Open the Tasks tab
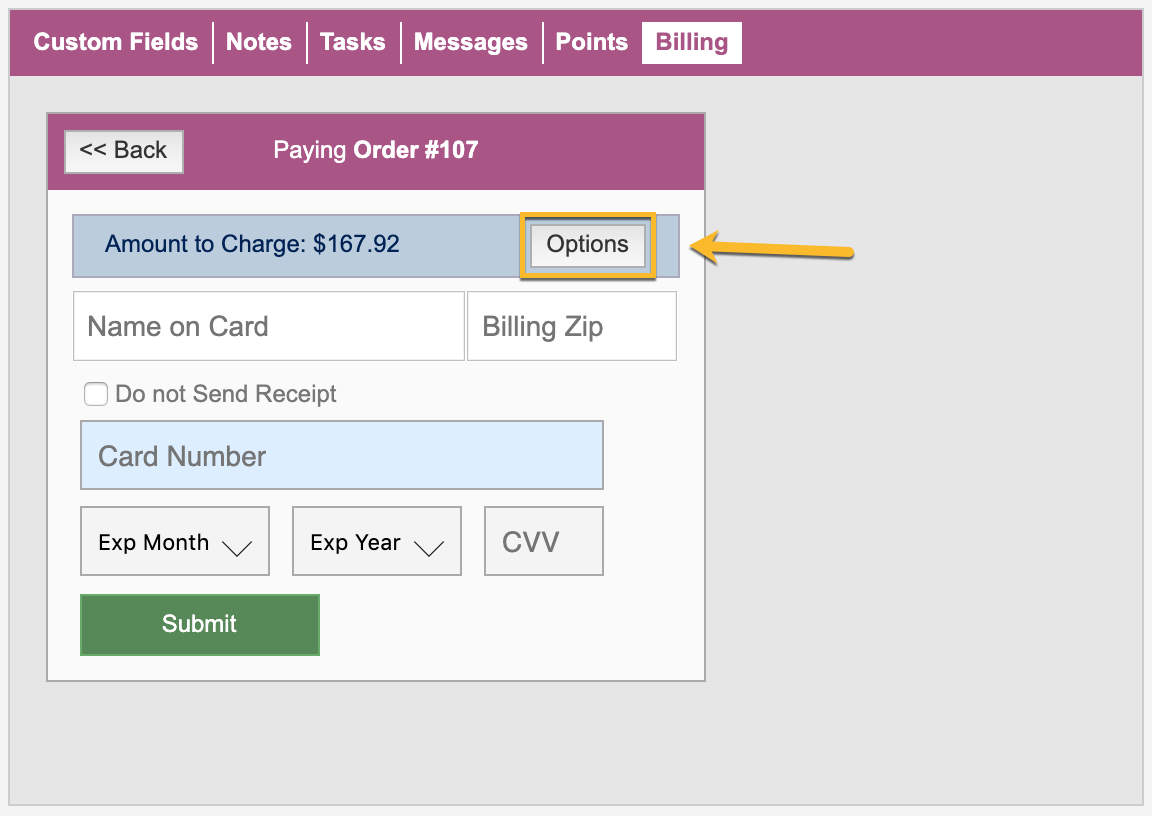Image resolution: width=1152 pixels, height=816 pixels. [x=353, y=42]
